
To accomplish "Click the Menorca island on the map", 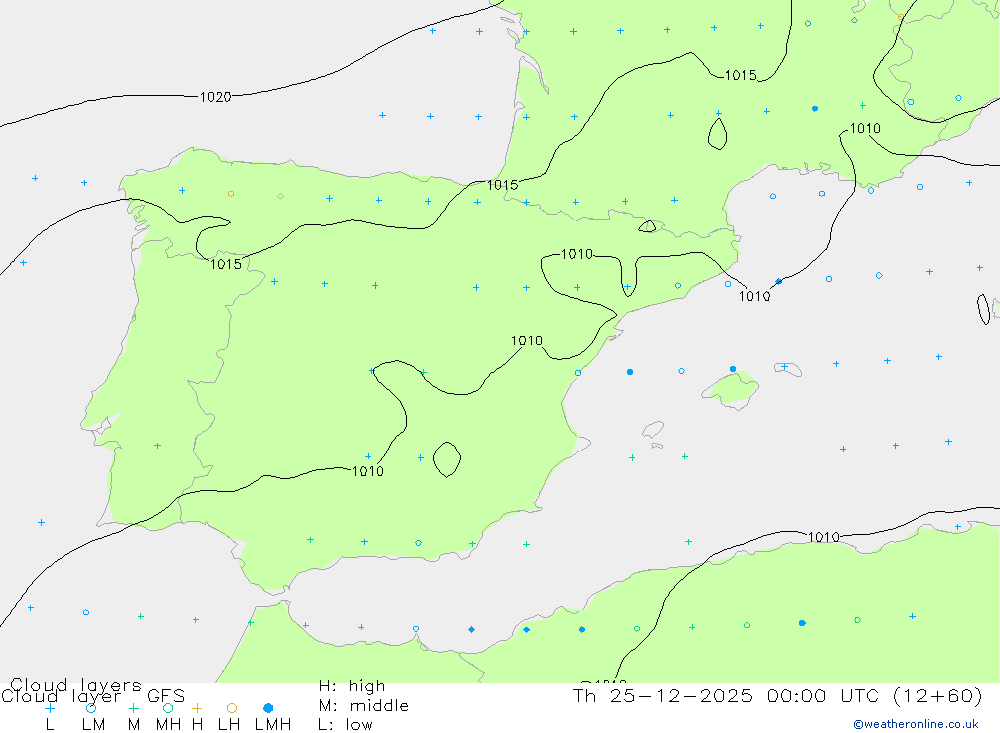I will [789, 369].
